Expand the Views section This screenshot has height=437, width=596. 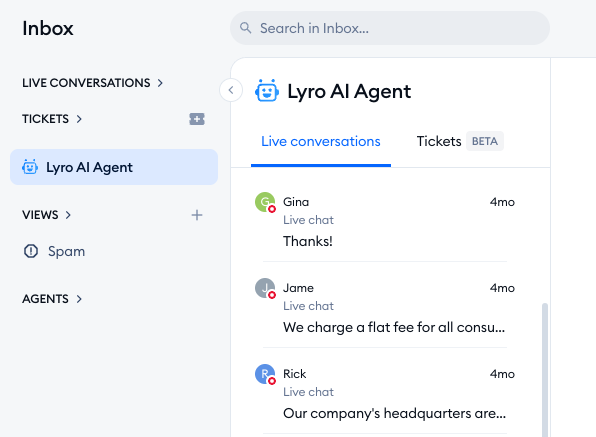point(46,215)
